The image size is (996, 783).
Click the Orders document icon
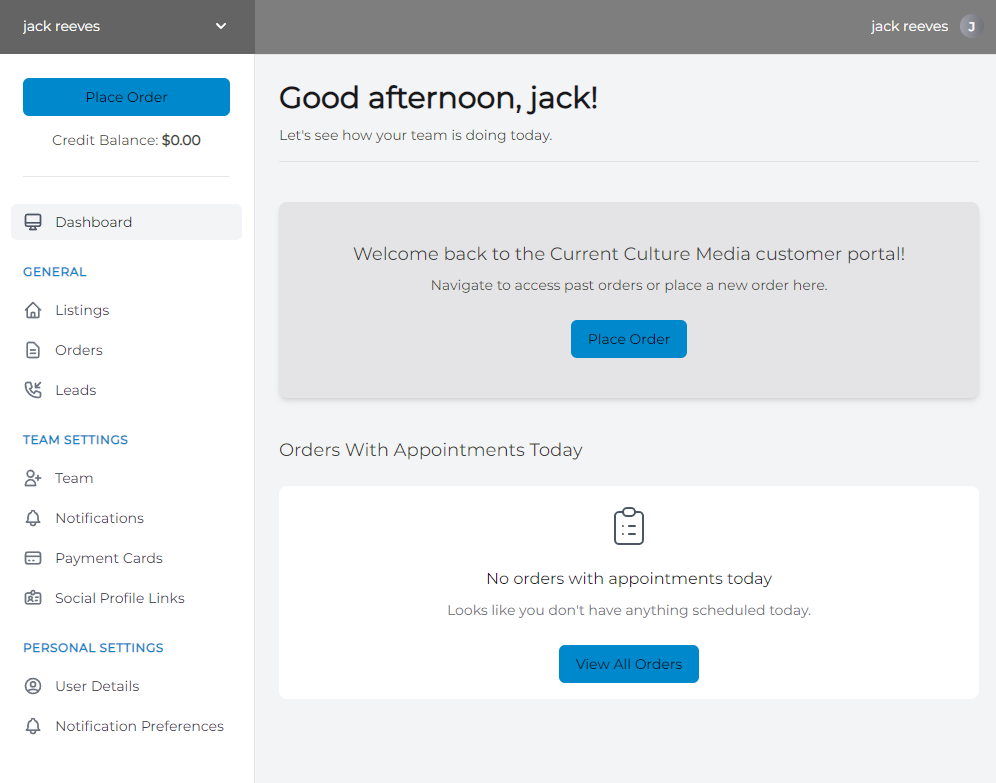(x=33, y=350)
